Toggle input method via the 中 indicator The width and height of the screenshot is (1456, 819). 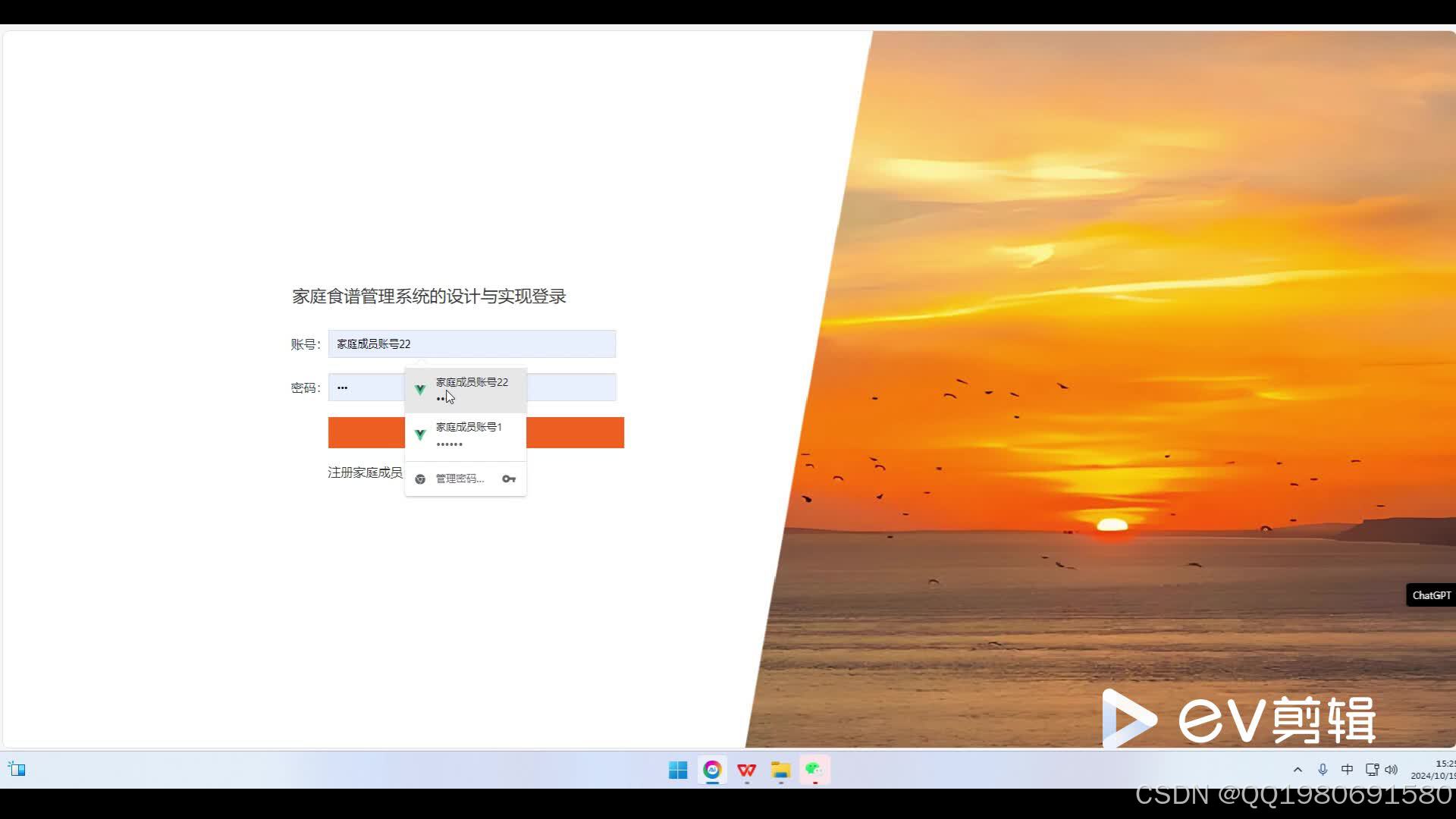pos(1347,769)
